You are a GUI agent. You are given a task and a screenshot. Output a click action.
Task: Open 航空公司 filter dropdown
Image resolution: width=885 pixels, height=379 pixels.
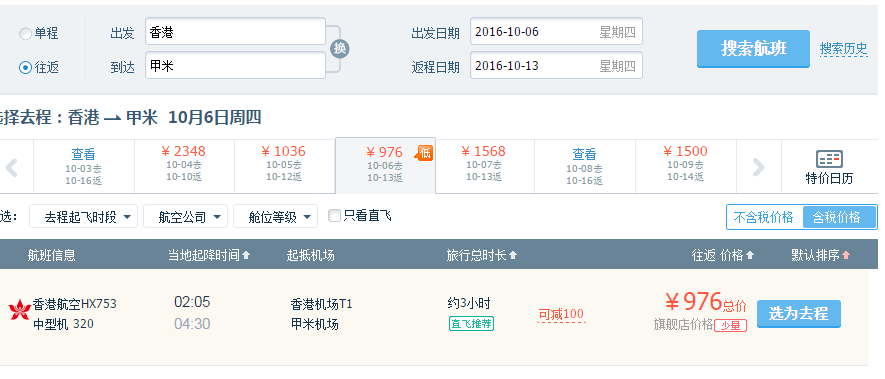(x=185, y=217)
